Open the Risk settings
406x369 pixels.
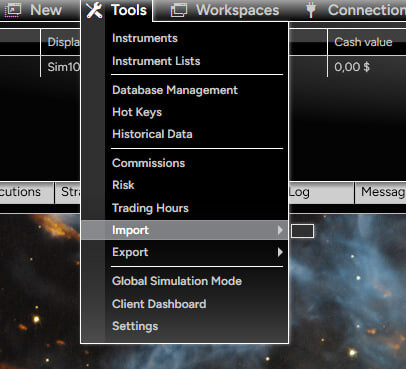123,185
